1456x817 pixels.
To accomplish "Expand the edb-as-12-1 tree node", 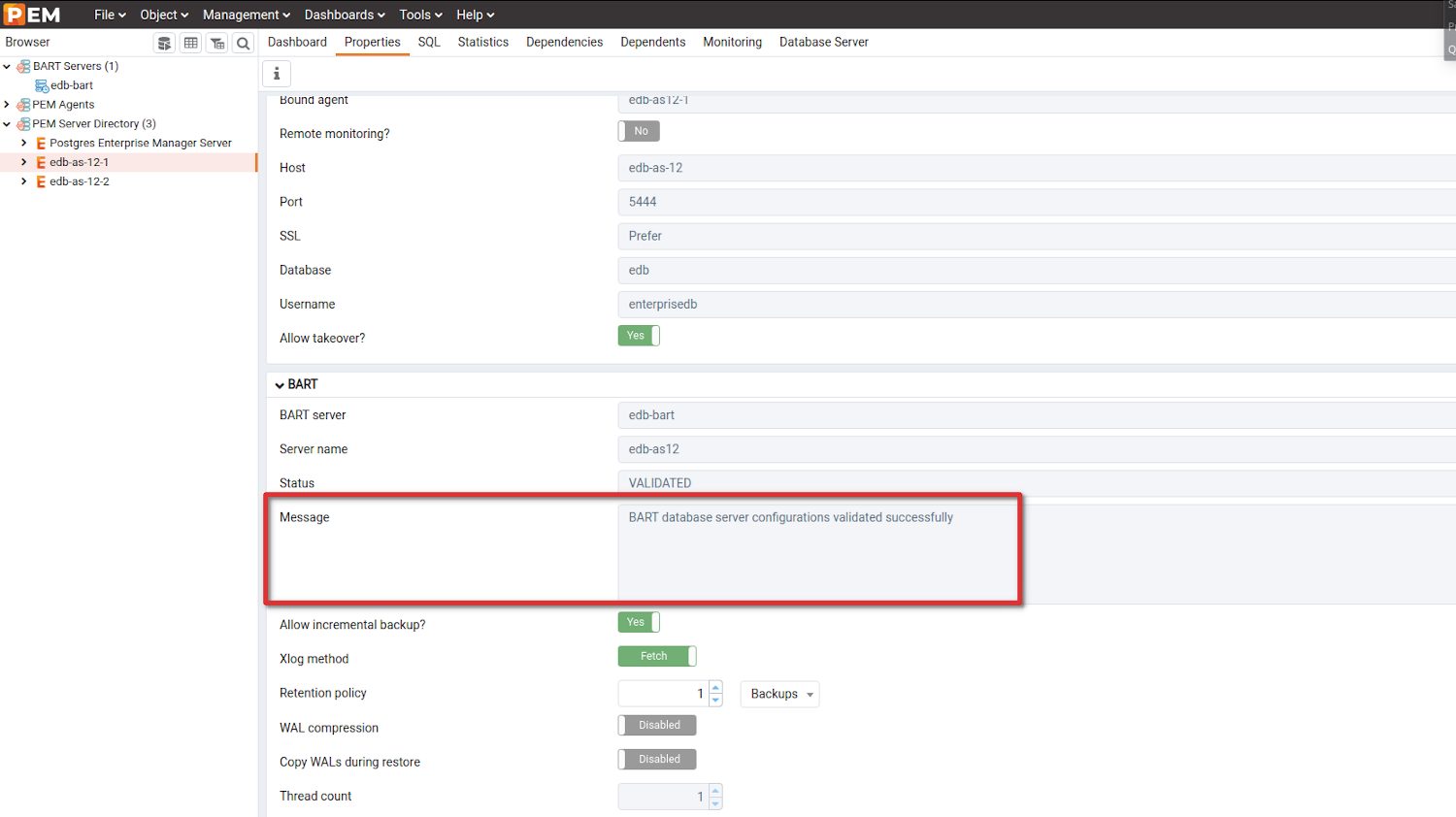I will coord(24,163).
